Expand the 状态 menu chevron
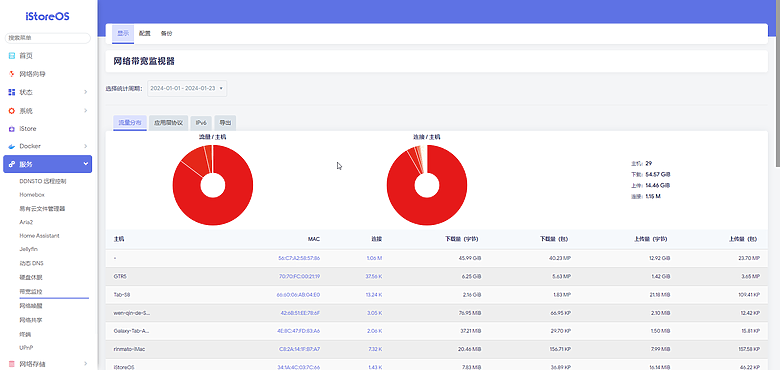Viewport: 780px width, 370px height. coord(86,92)
